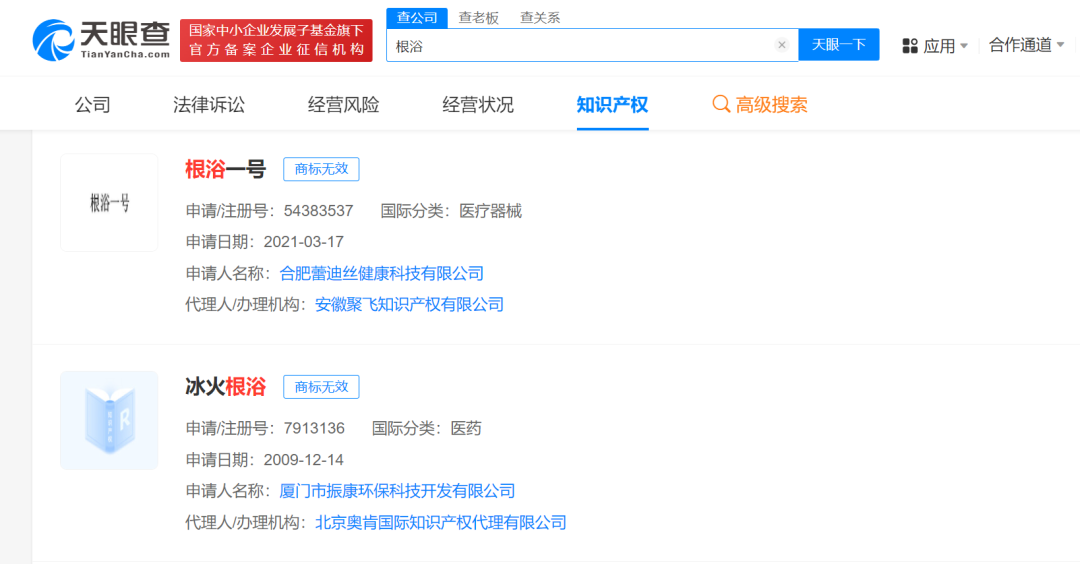This screenshot has height=564, width=1080.
Task: Open applicant 厦门市振康环保科技开发有限公司
Action: point(397,491)
